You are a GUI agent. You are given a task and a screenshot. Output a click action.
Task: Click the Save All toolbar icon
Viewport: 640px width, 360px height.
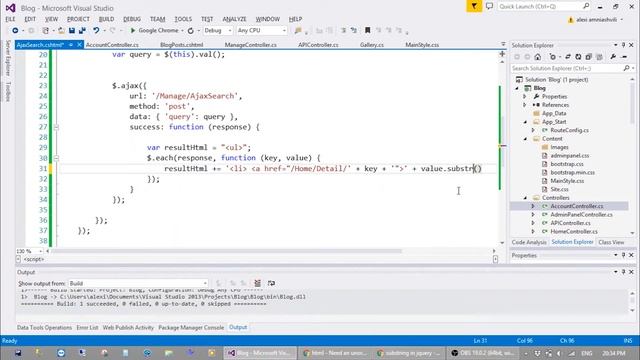(x=82, y=31)
